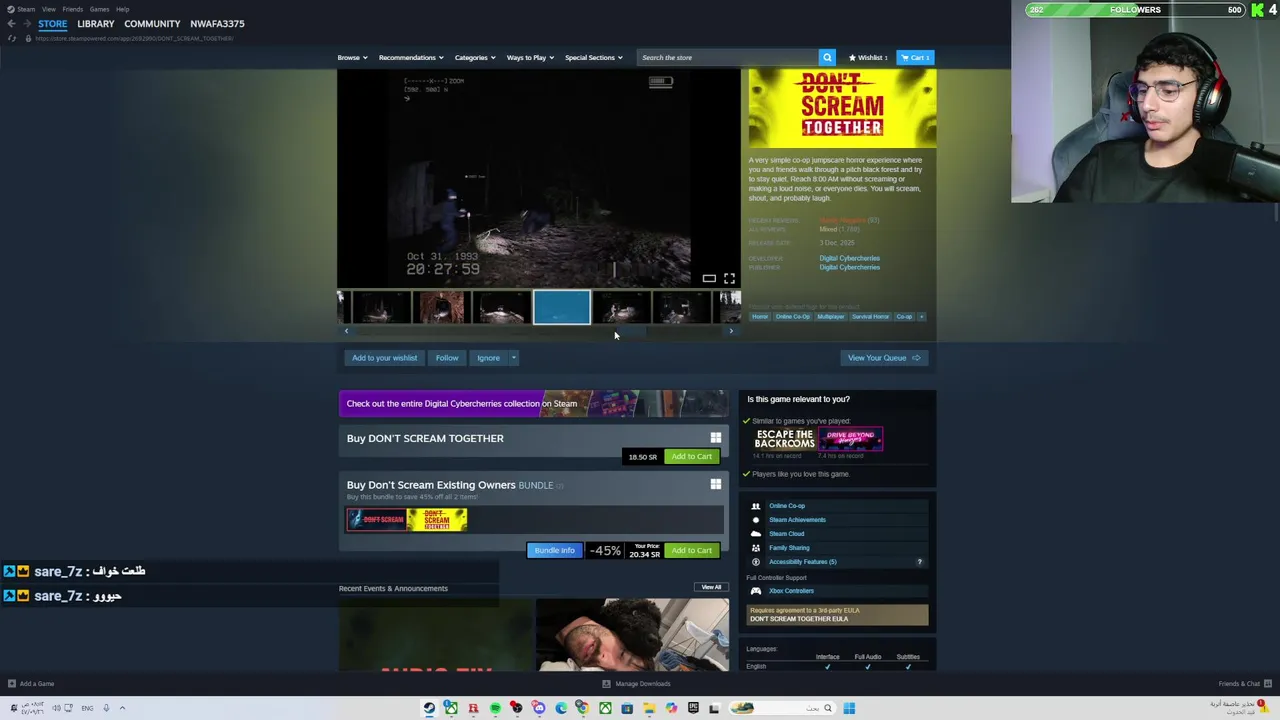Switch to the LIBRARY tab

coord(96,23)
